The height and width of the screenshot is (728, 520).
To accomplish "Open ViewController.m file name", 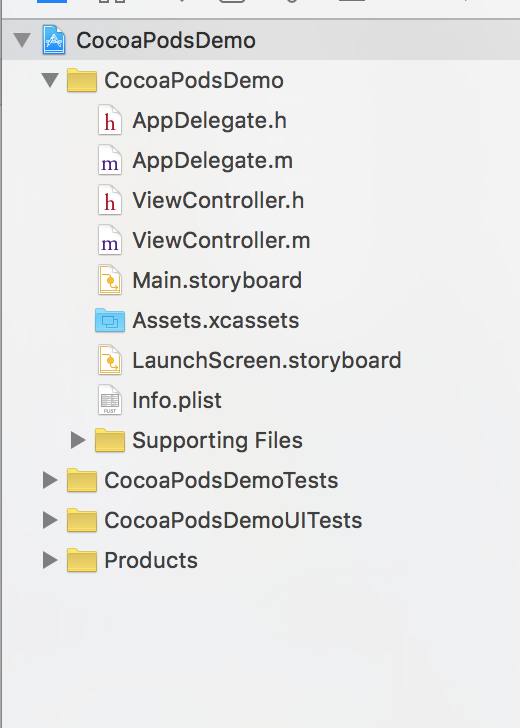I will point(221,240).
